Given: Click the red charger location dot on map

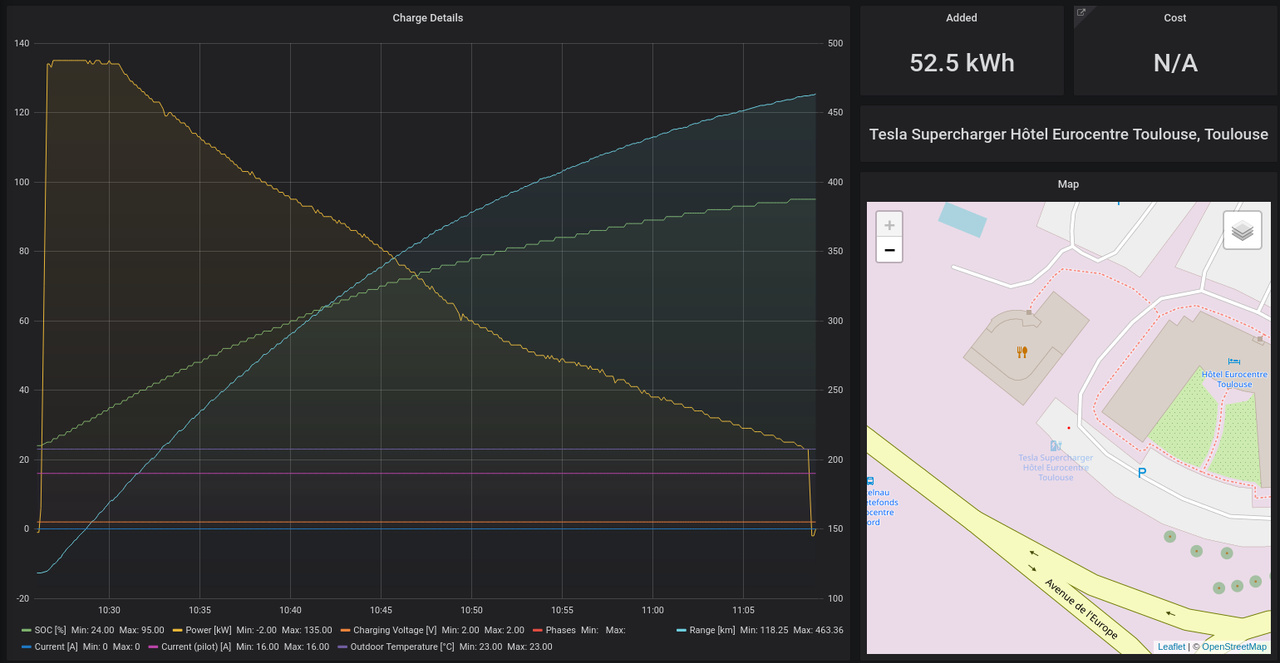Looking at the screenshot, I should (1068, 427).
